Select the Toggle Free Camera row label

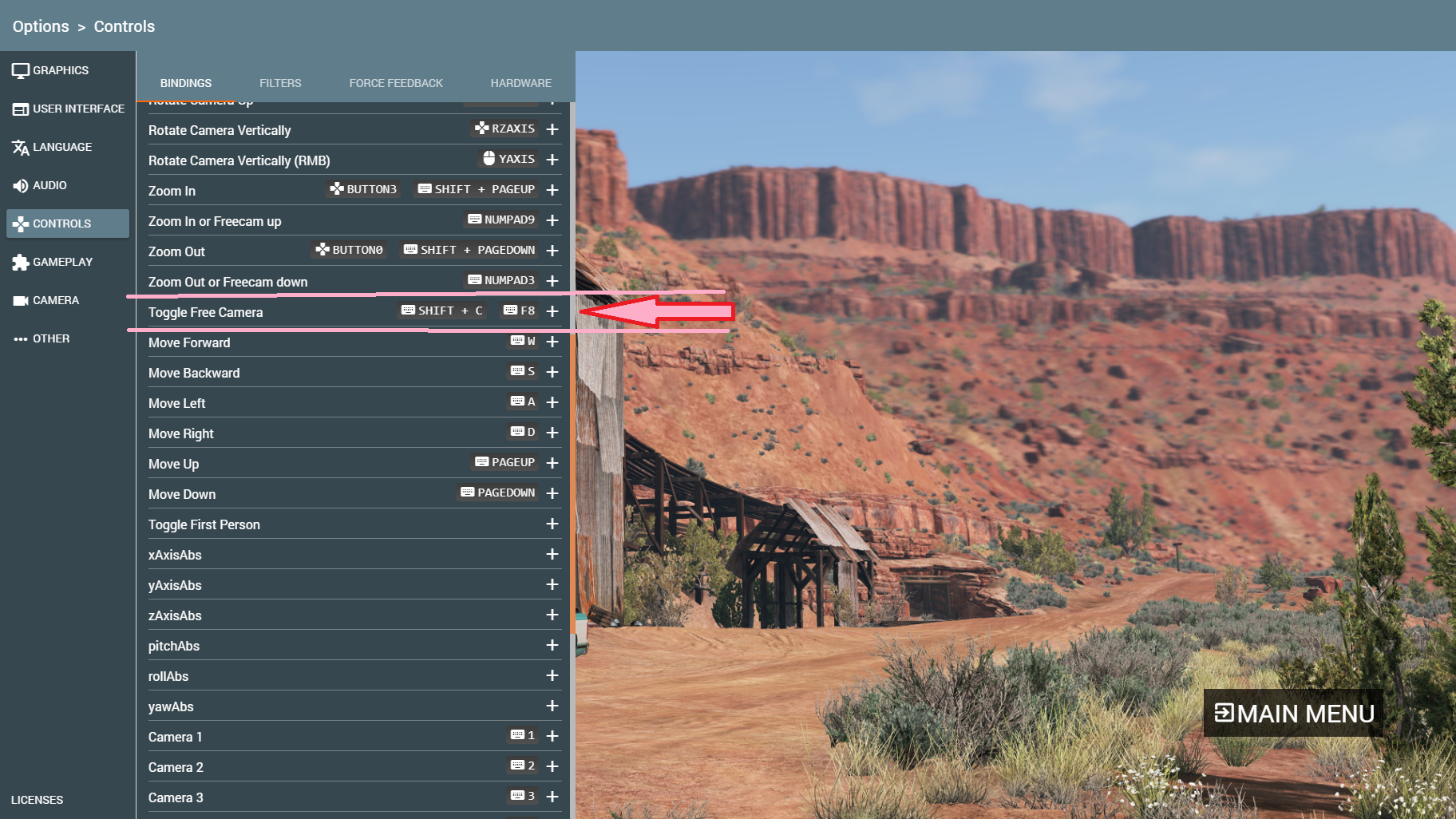[205, 312]
